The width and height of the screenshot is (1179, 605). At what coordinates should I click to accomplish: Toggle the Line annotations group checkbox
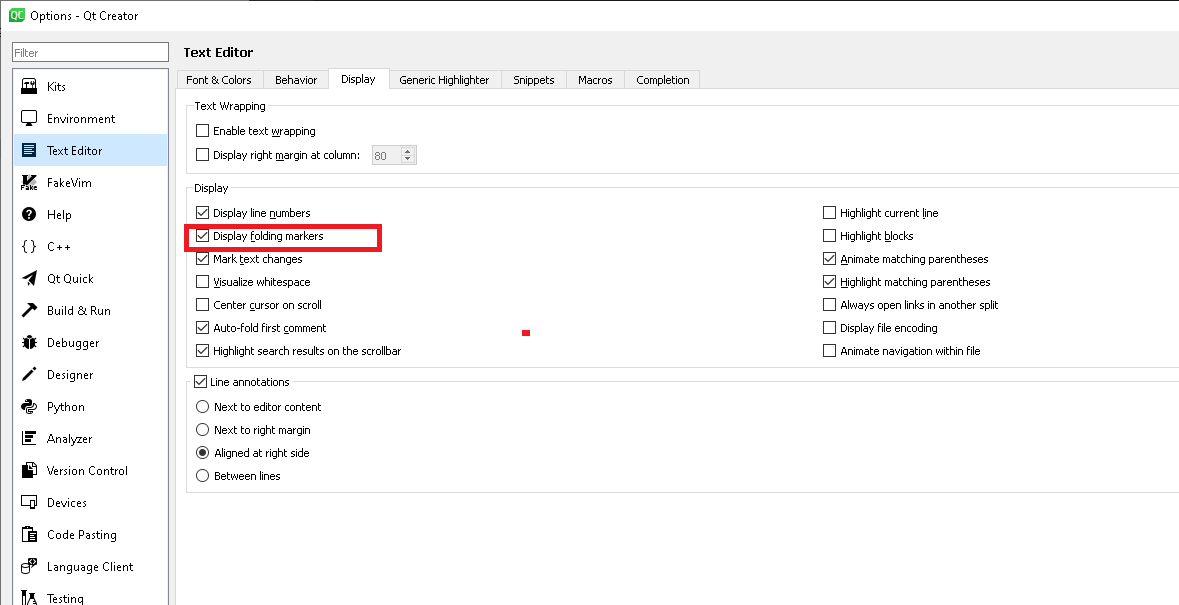pos(200,382)
